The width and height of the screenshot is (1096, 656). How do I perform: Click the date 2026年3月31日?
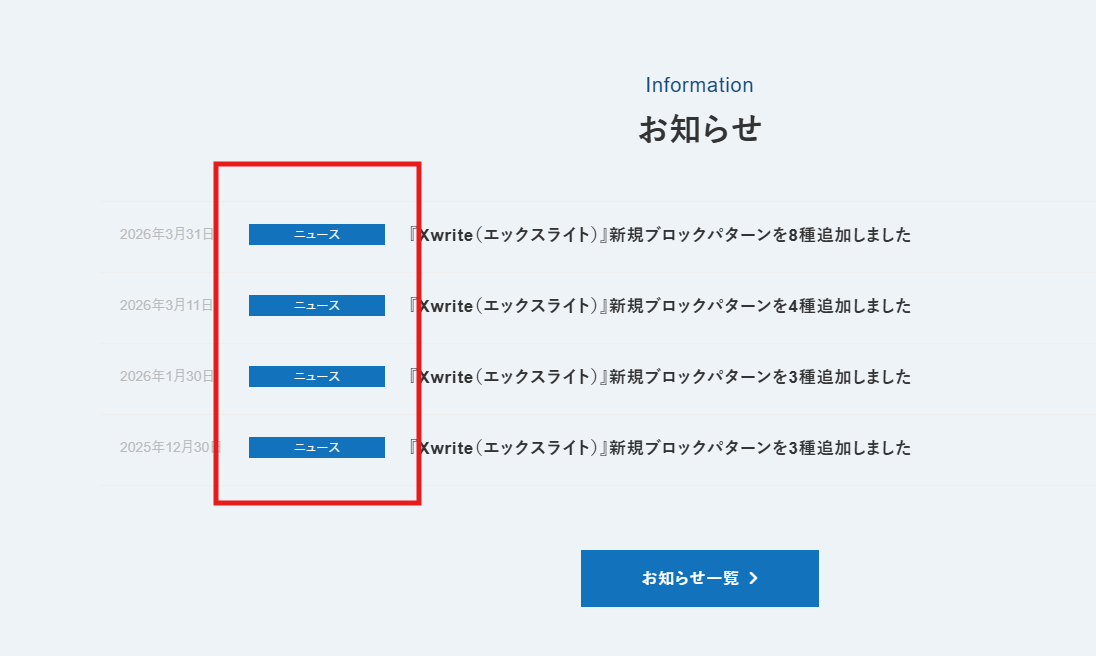pyautogui.click(x=166, y=234)
